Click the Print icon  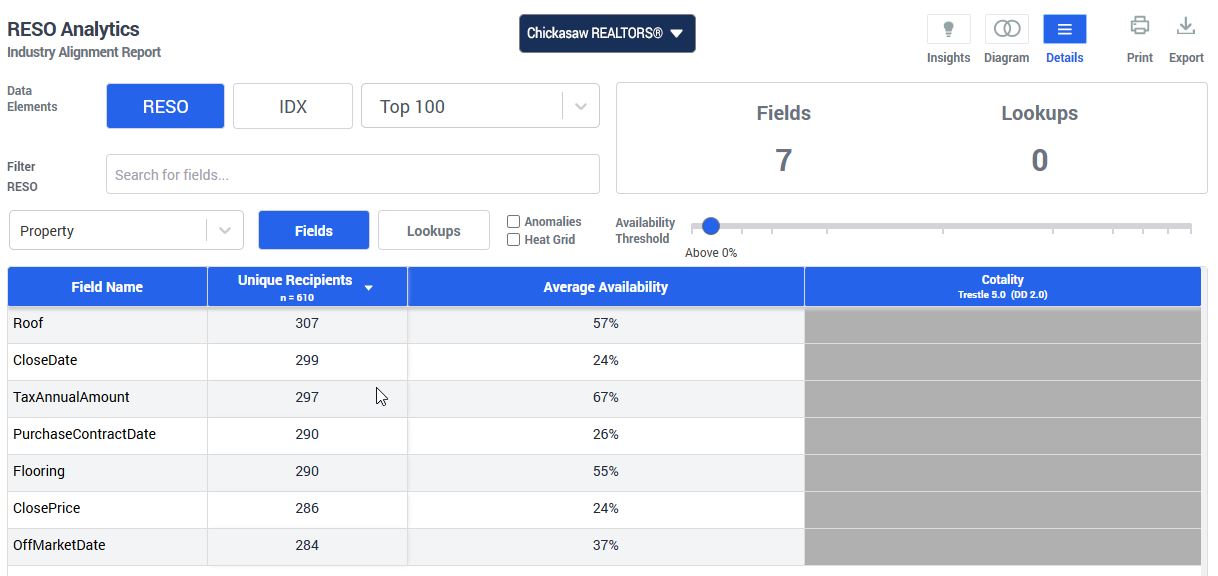1140,27
